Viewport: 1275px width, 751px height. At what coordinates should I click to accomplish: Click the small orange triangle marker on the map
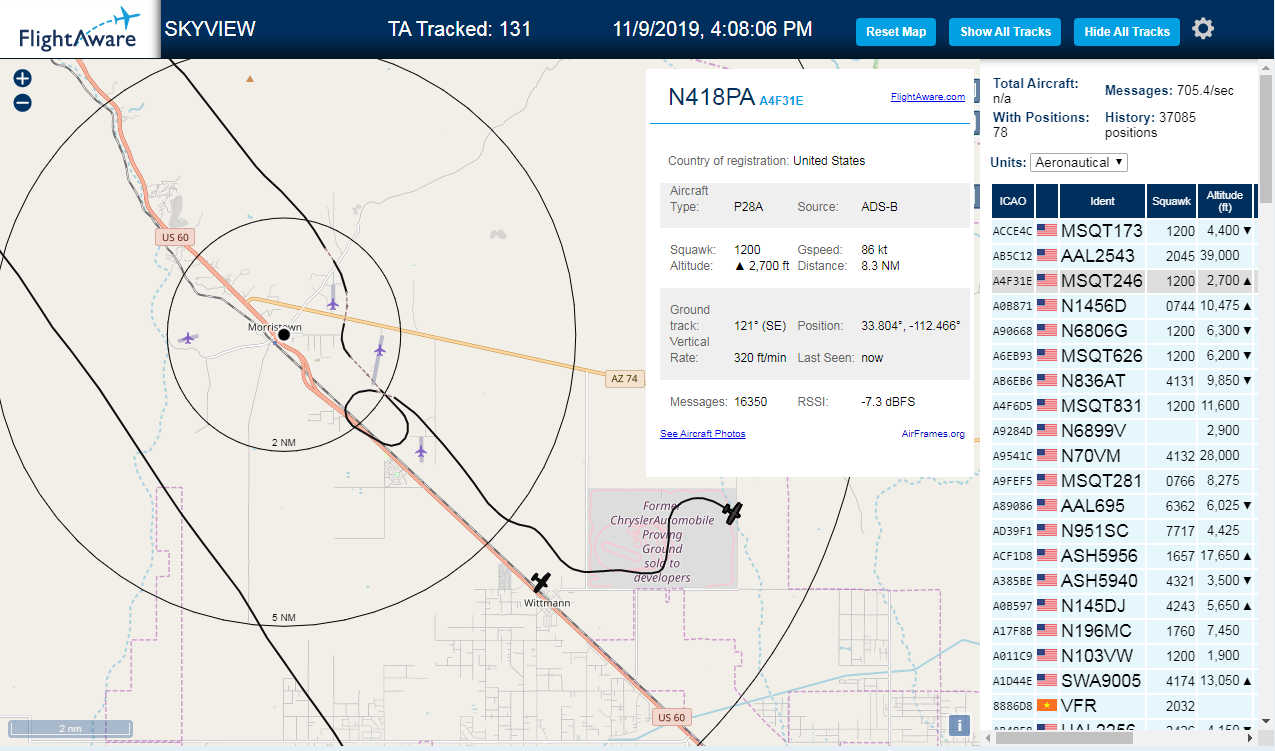coord(250,78)
